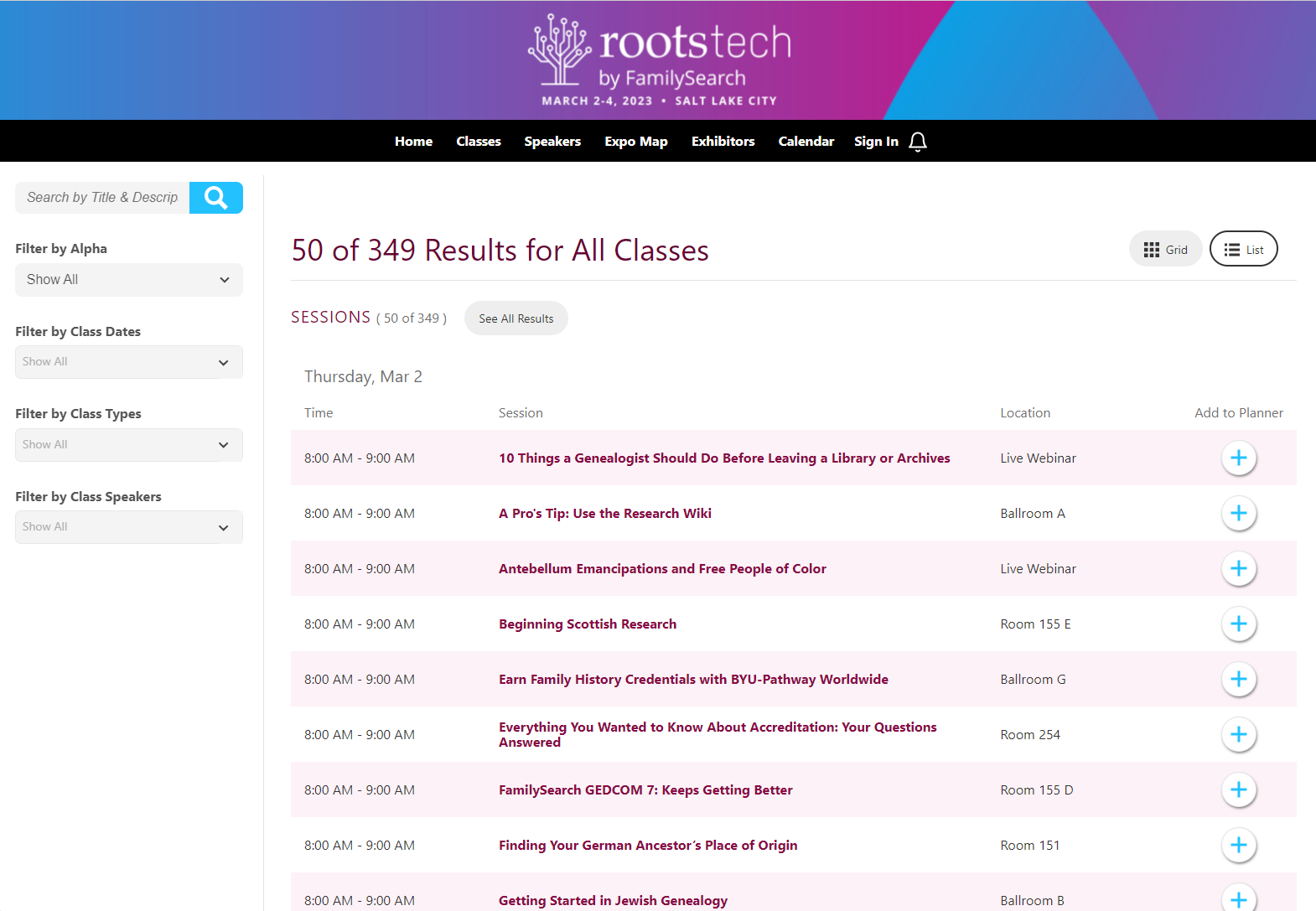Click the RootsTech by FamilySearch logo
The height and width of the screenshot is (911, 1316).
pos(659,60)
